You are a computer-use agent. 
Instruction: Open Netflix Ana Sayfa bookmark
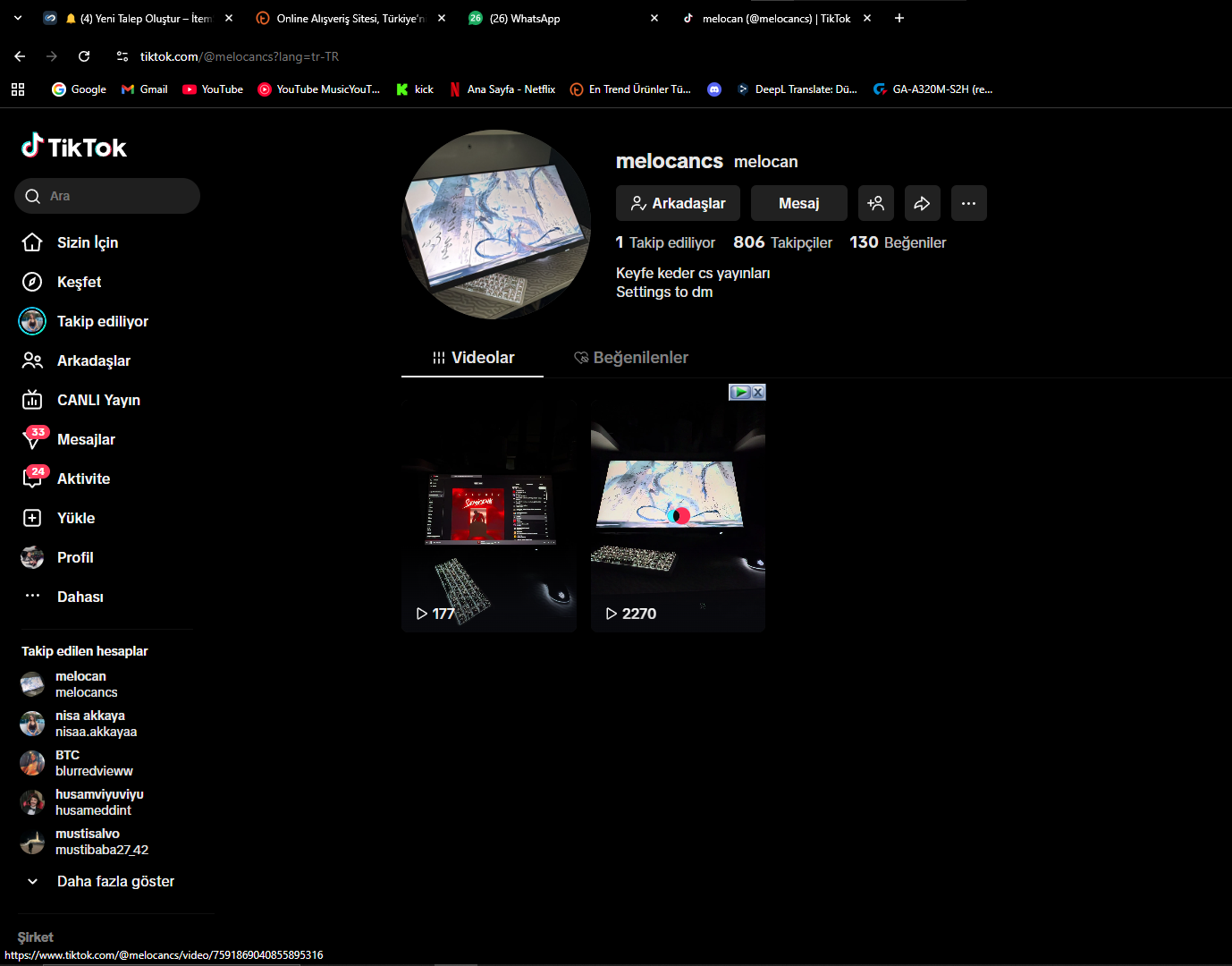502,89
